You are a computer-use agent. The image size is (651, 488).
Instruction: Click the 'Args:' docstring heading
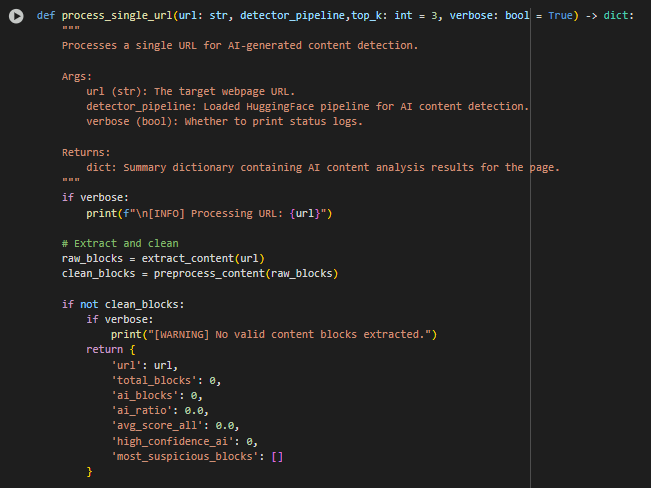point(77,76)
